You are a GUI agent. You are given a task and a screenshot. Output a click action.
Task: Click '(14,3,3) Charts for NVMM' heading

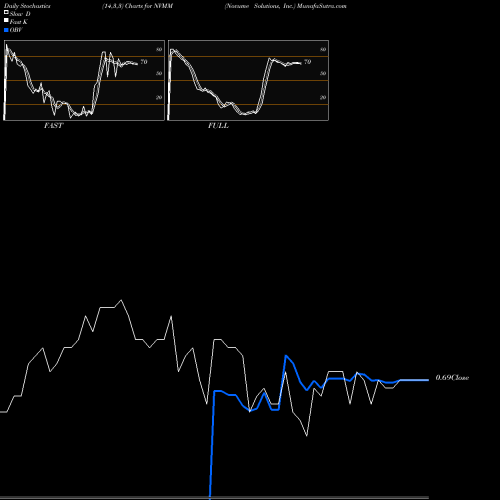point(138,6)
